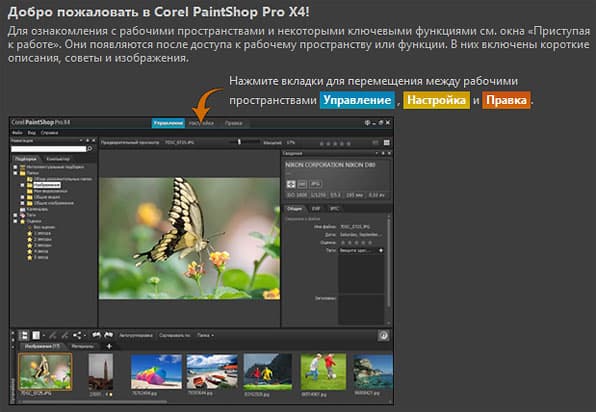Set fifth rating star in preview toolbar
Image resolution: width=596 pixels, height=412 pixels.
click(349, 144)
